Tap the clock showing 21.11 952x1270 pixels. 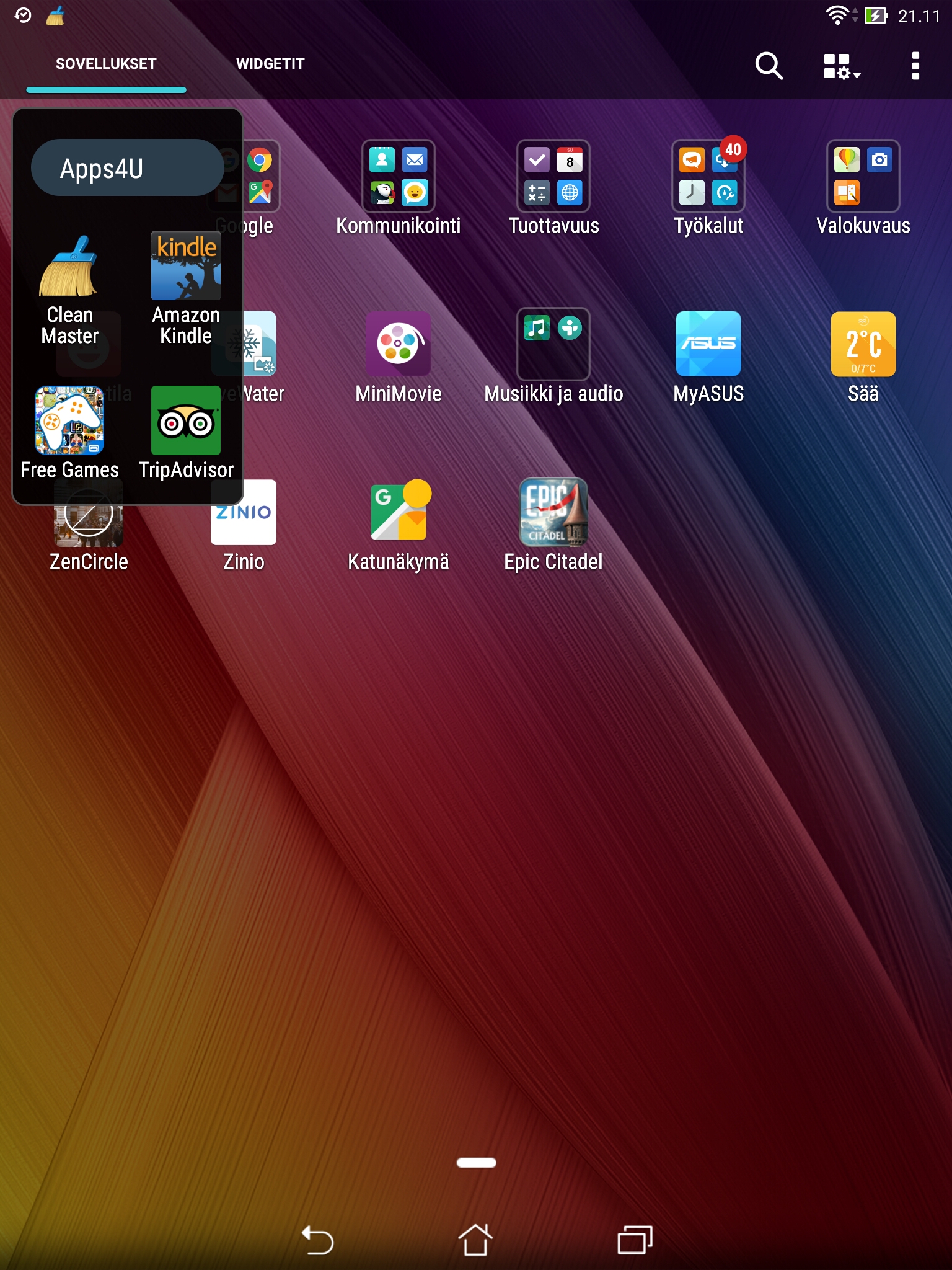(x=919, y=16)
